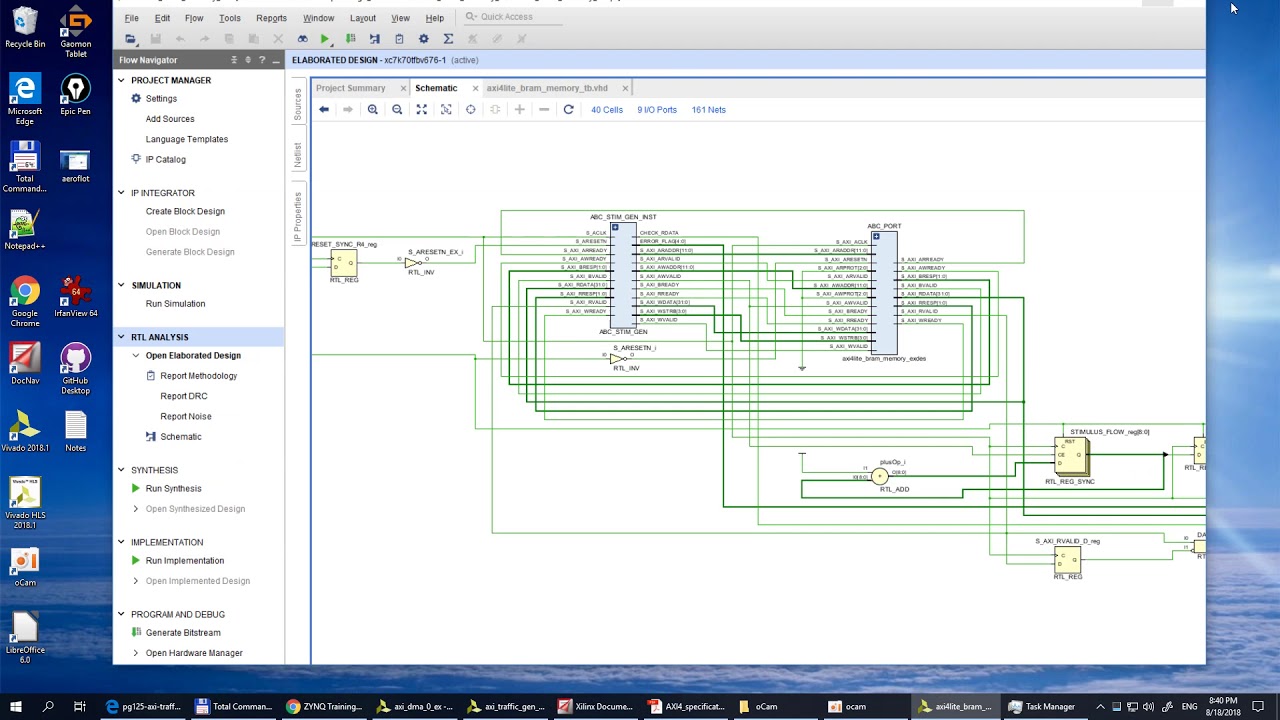Switch to the Project Summary tab
Viewport: 1280px width, 720px height.
point(351,88)
